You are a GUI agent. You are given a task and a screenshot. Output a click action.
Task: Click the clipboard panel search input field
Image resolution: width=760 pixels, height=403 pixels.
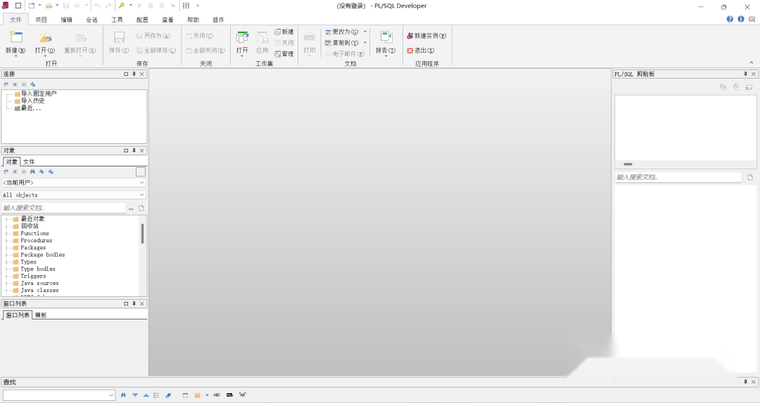[x=678, y=177]
